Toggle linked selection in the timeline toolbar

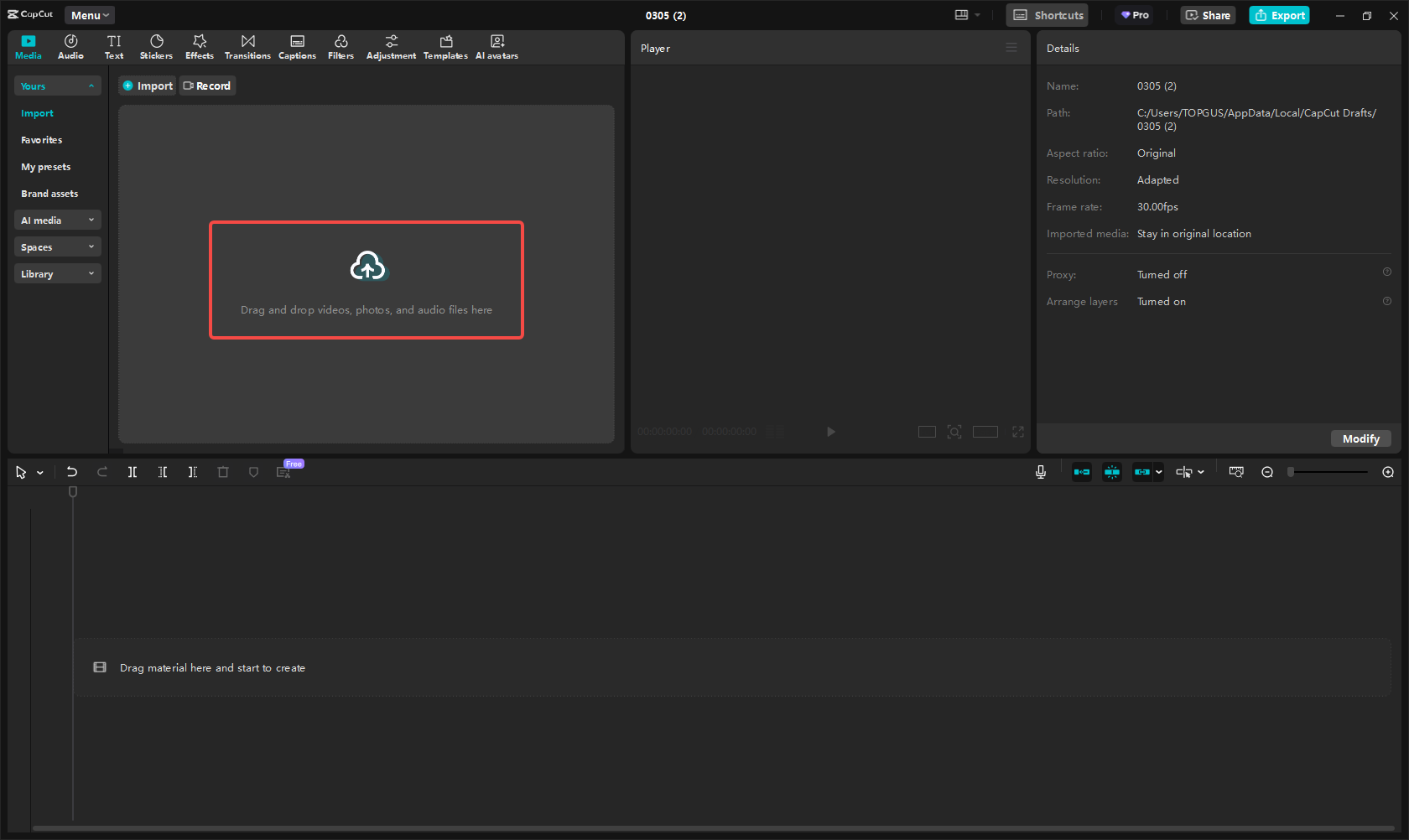[x=1143, y=471]
